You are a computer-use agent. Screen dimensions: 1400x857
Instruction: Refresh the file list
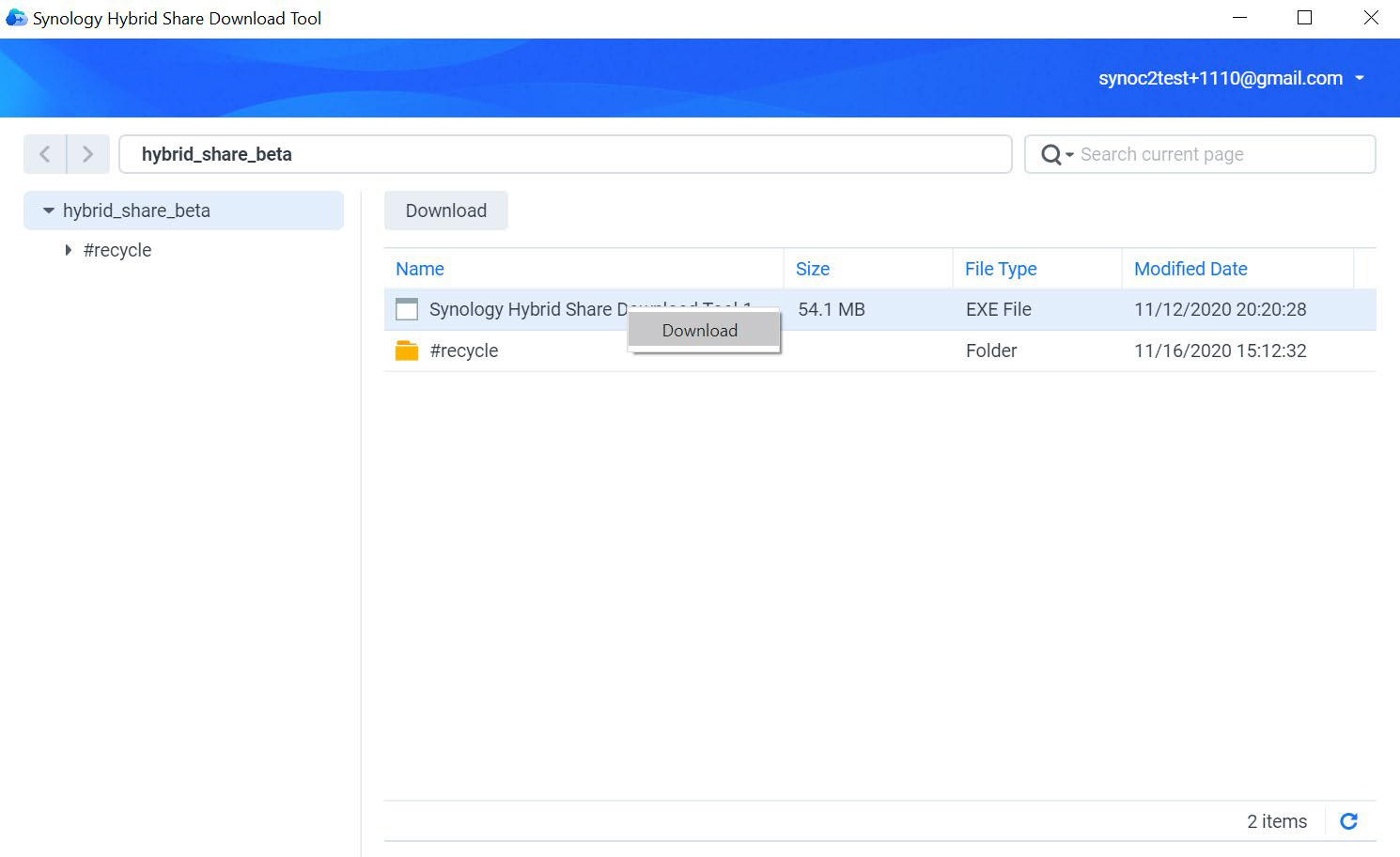tap(1348, 821)
